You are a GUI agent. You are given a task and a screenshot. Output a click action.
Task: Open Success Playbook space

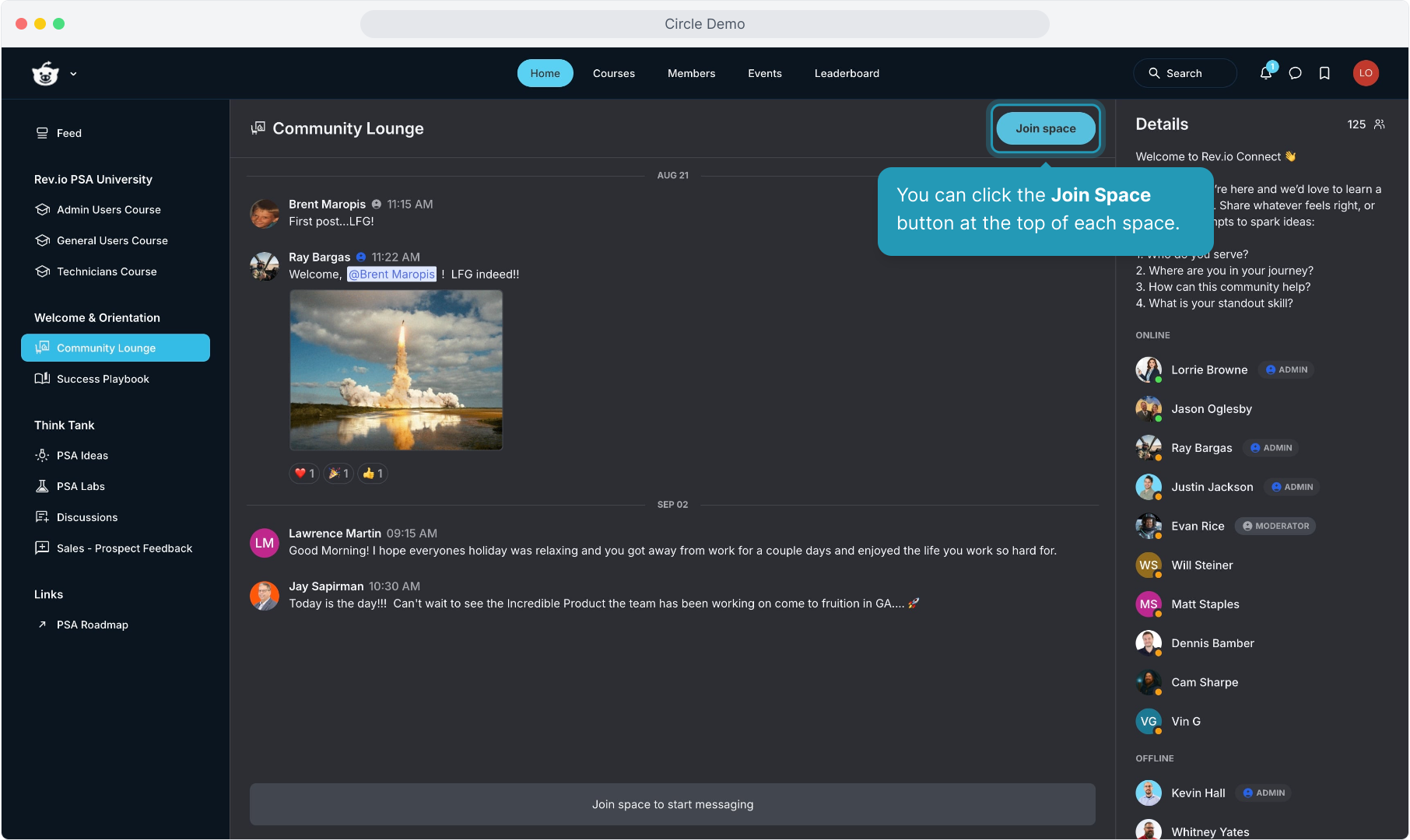pos(115,379)
